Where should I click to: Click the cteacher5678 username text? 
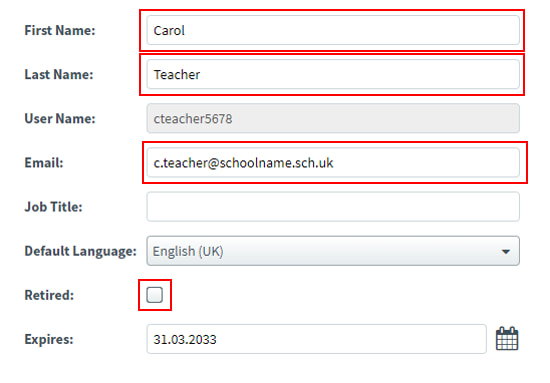pyautogui.click(x=193, y=119)
